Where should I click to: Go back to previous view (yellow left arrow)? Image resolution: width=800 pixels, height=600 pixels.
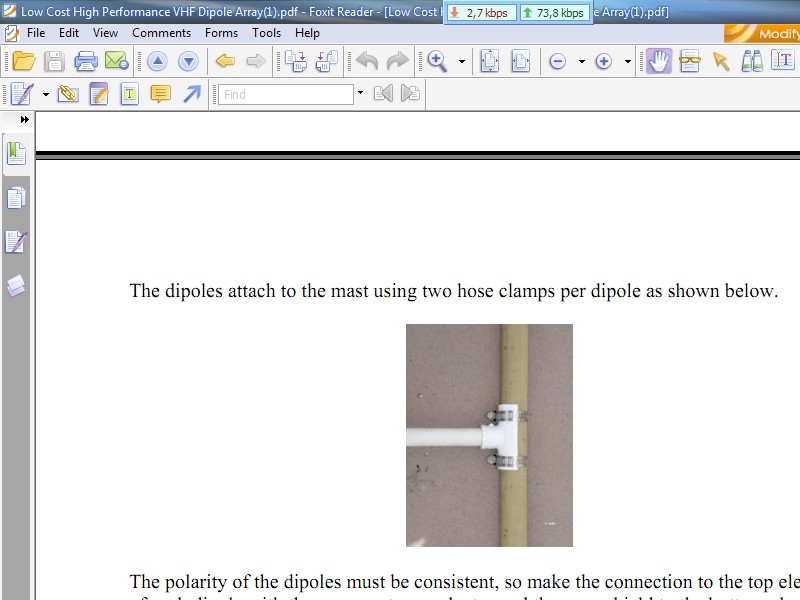[x=225, y=61]
